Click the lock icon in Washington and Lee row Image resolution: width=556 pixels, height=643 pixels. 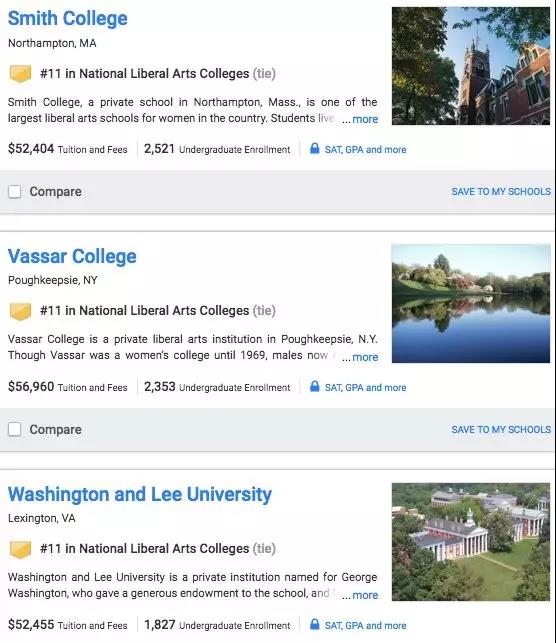[x=314, y=624]
